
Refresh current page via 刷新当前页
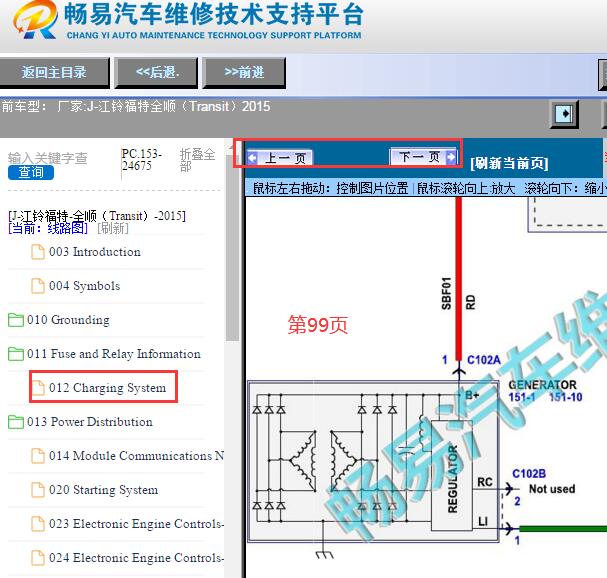[509, 163]
